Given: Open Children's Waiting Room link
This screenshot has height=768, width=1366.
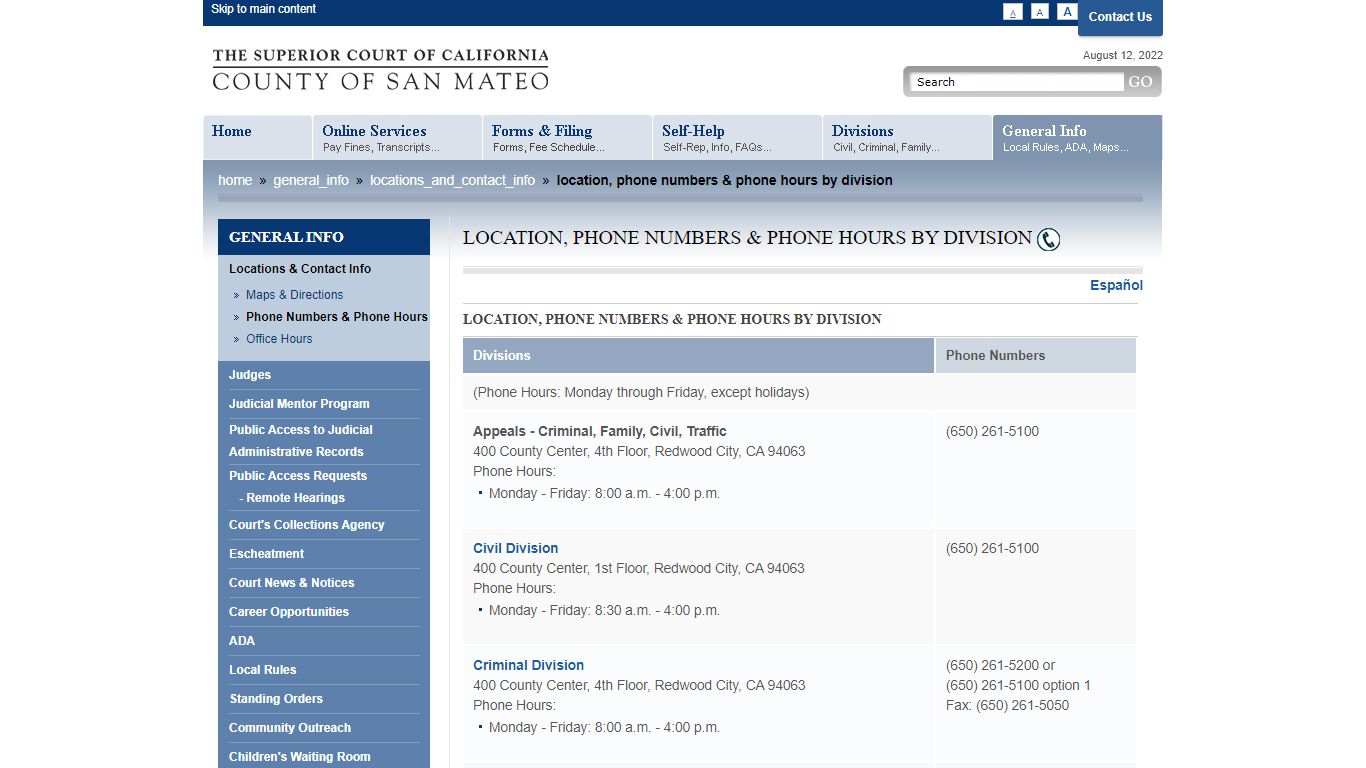Looking at the screenshot, I should pyautogui.click(x=300, y=757).
